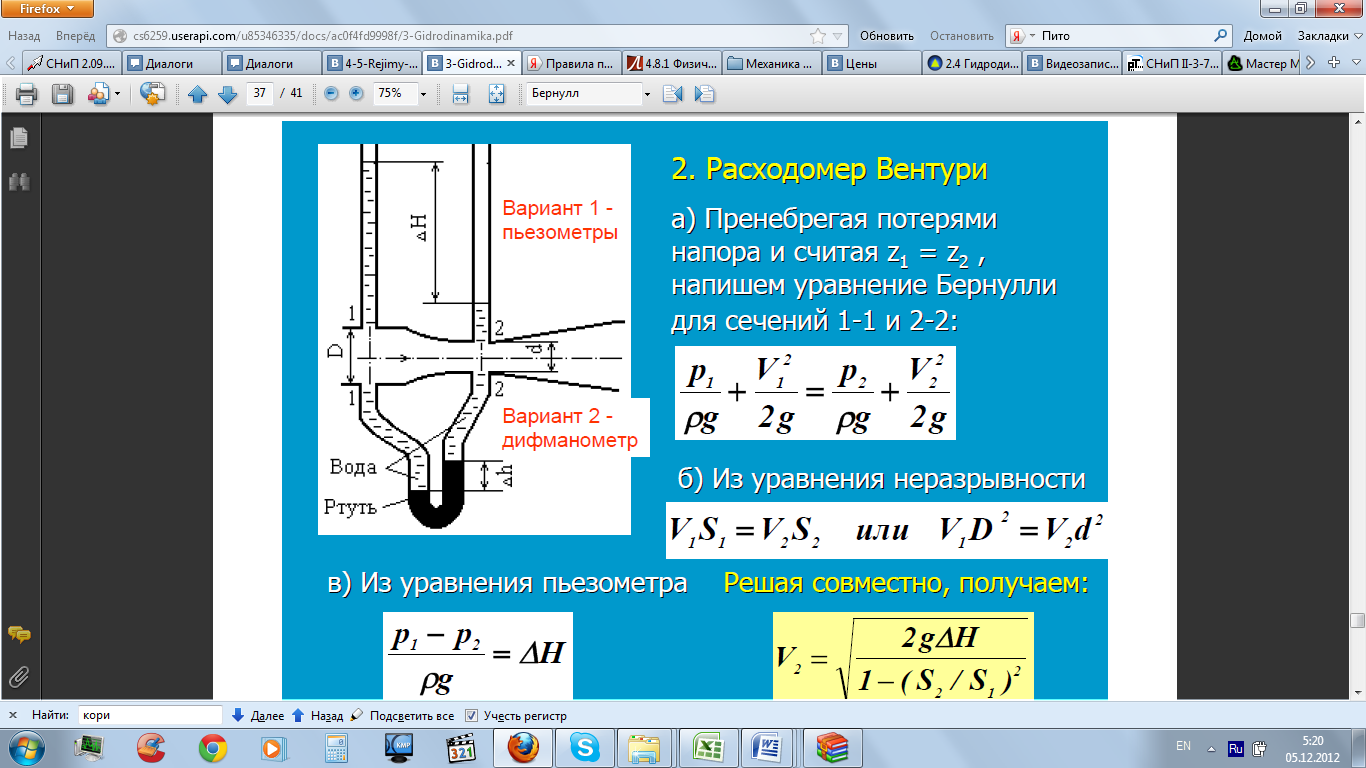This screenshot has height=768, width=1366.
Task: Click Остановить to stop loading
Action: [x=961, y=35]
